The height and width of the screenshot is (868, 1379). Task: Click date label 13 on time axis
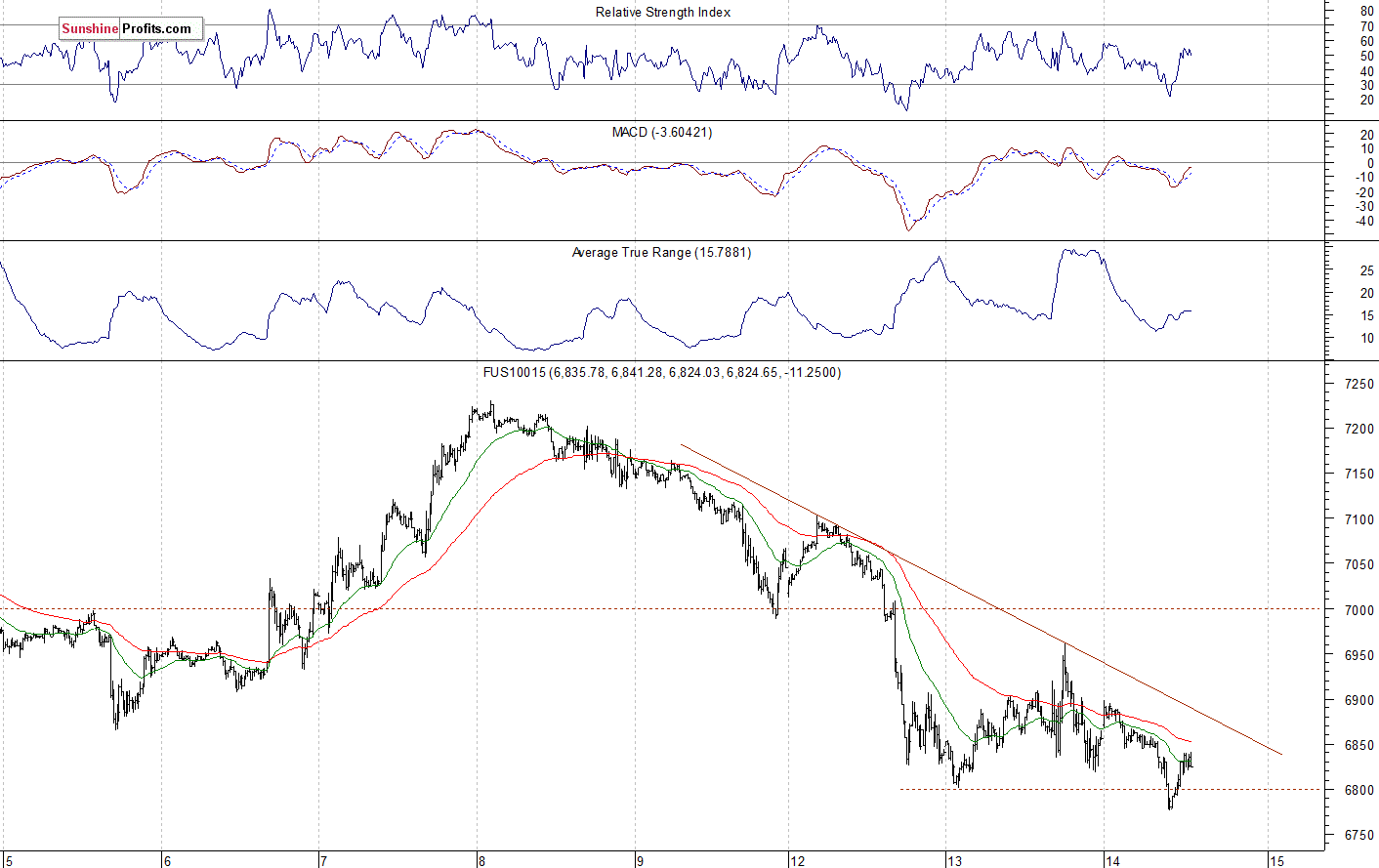pyautogui.click(x=954, y=860)
